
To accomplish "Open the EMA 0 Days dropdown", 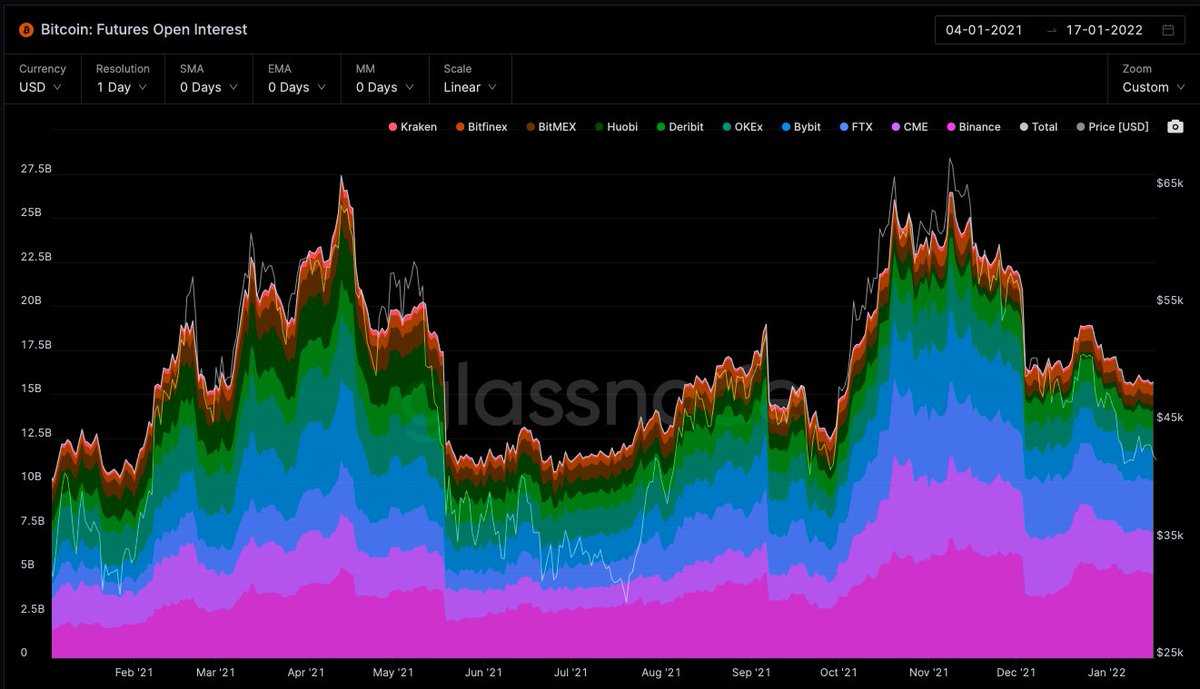I will click(x=297, y=79).
